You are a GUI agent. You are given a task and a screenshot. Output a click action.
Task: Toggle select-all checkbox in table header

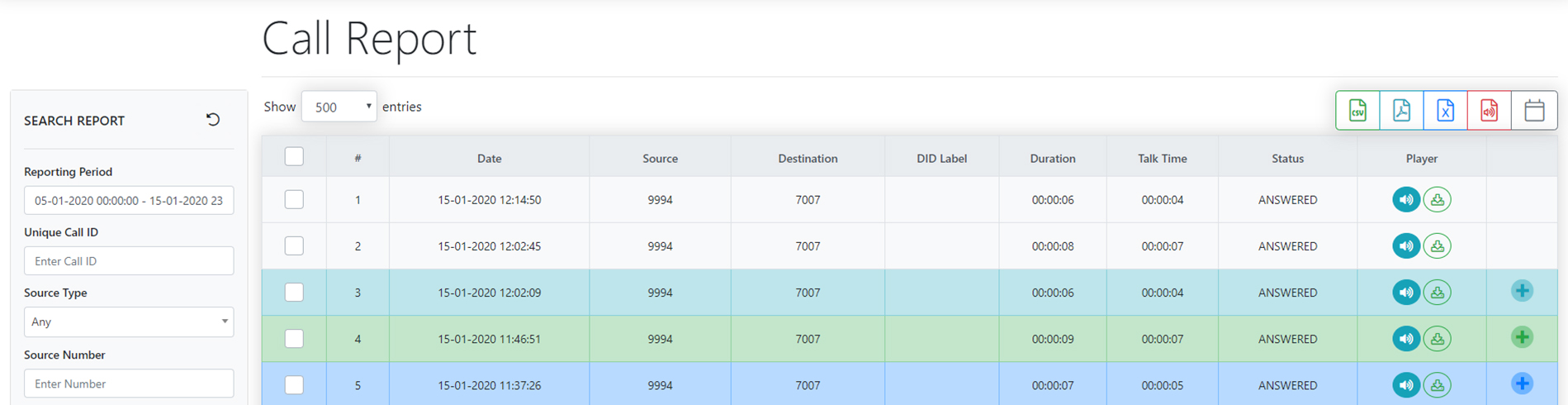click(294, 156)
